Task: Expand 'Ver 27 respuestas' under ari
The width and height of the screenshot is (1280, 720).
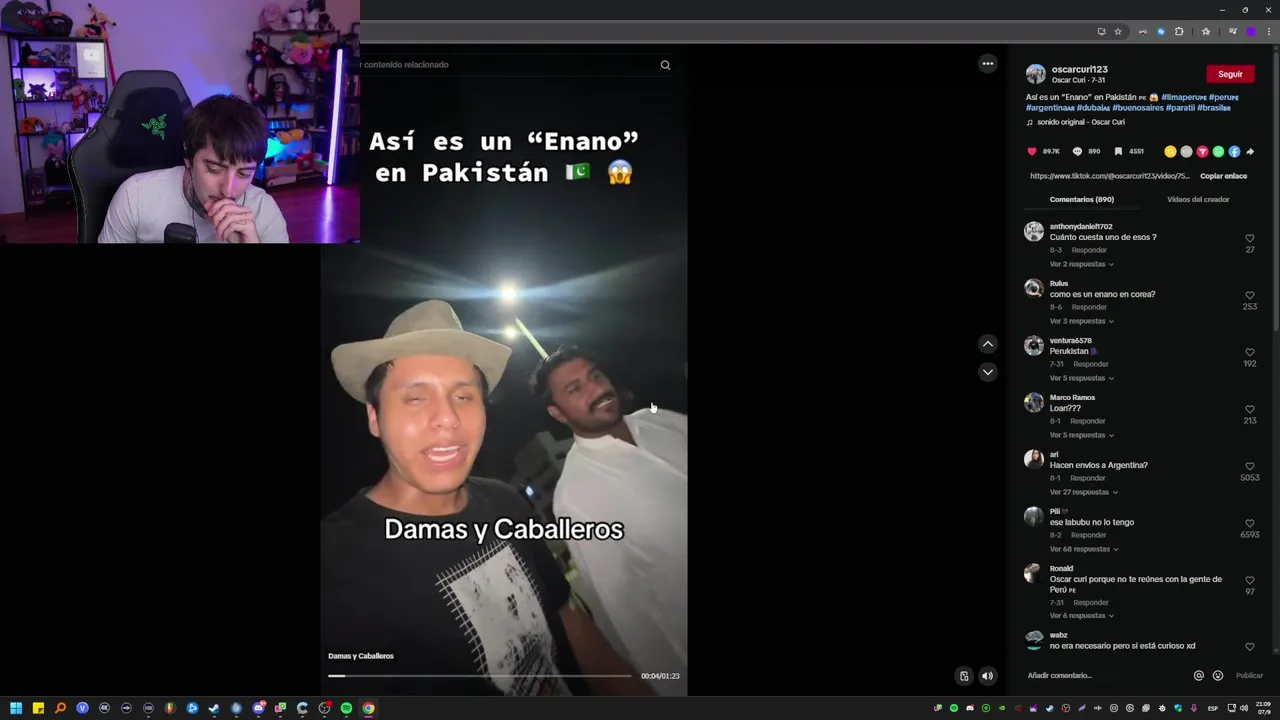Action: [x=1083, y=492]
